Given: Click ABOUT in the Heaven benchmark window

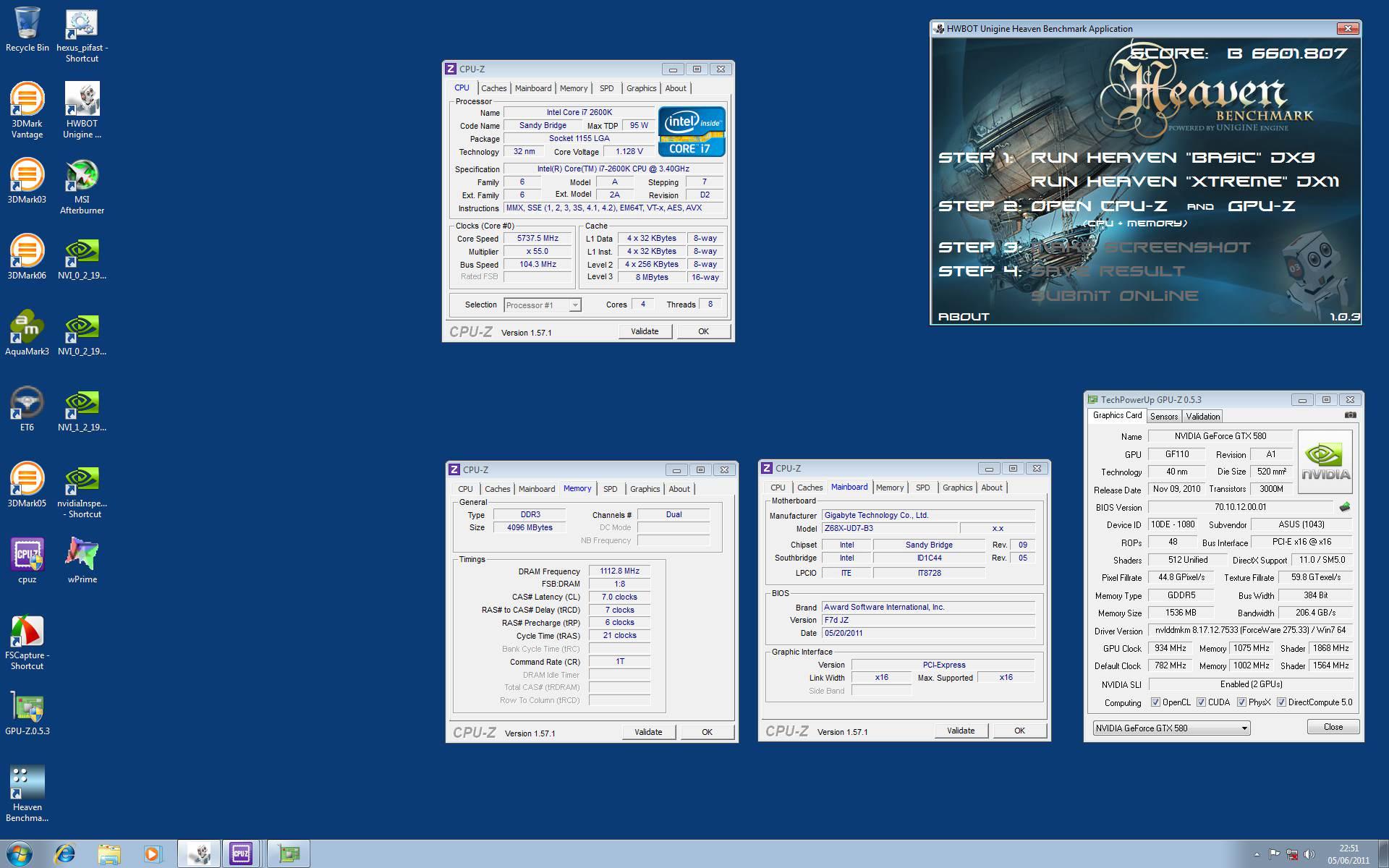Looking at the screenshot, I should (x=963, y=317).
